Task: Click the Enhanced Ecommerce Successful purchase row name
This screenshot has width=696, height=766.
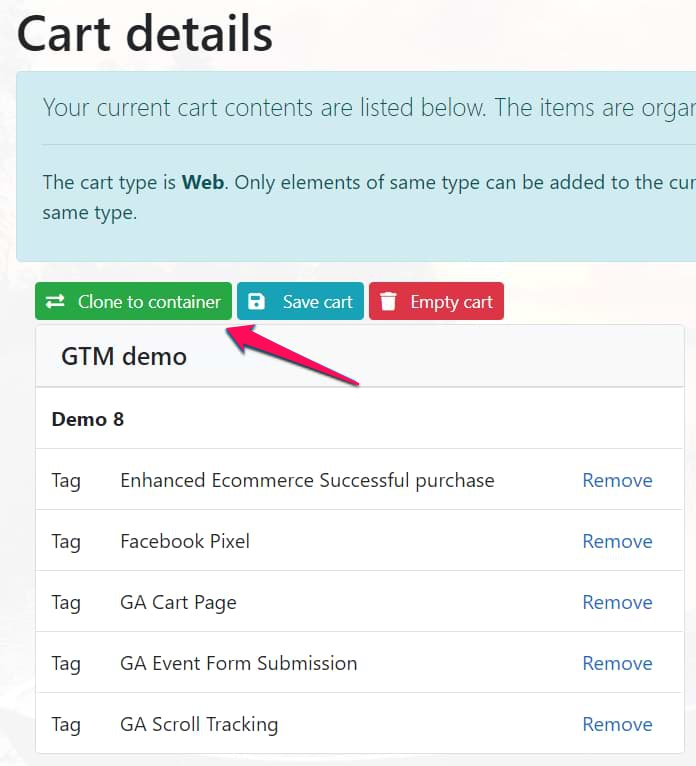Action: coord(307,480)
